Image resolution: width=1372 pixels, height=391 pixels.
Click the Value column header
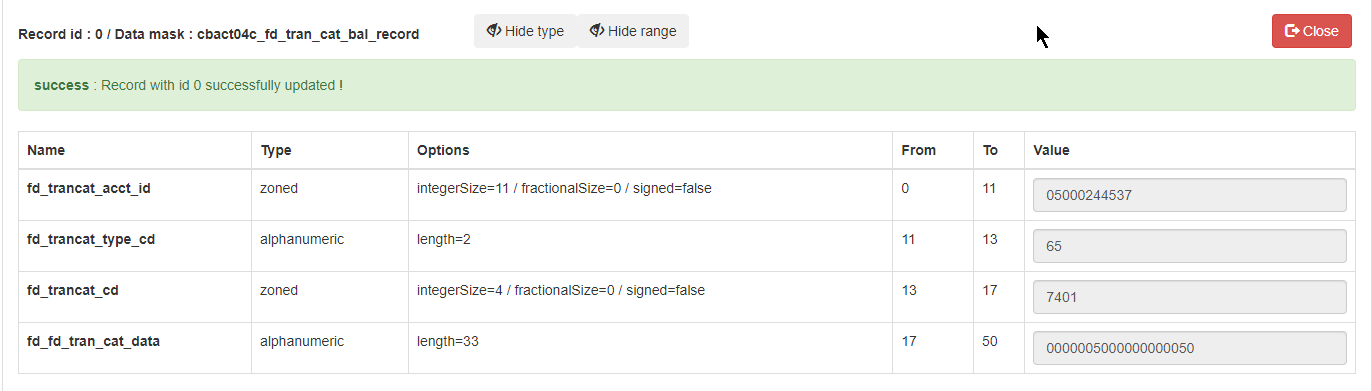coord(1051,150)
